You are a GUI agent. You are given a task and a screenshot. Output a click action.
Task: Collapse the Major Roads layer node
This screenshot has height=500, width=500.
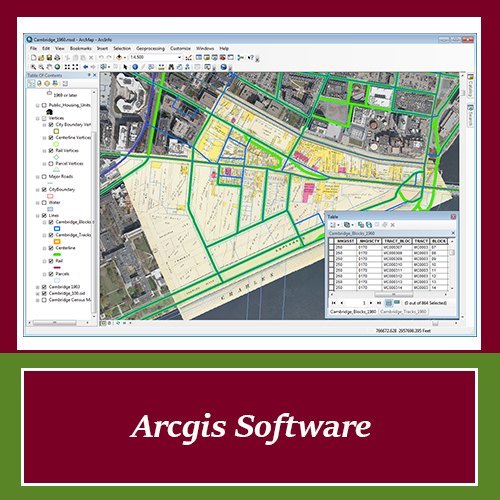[38, 177]
